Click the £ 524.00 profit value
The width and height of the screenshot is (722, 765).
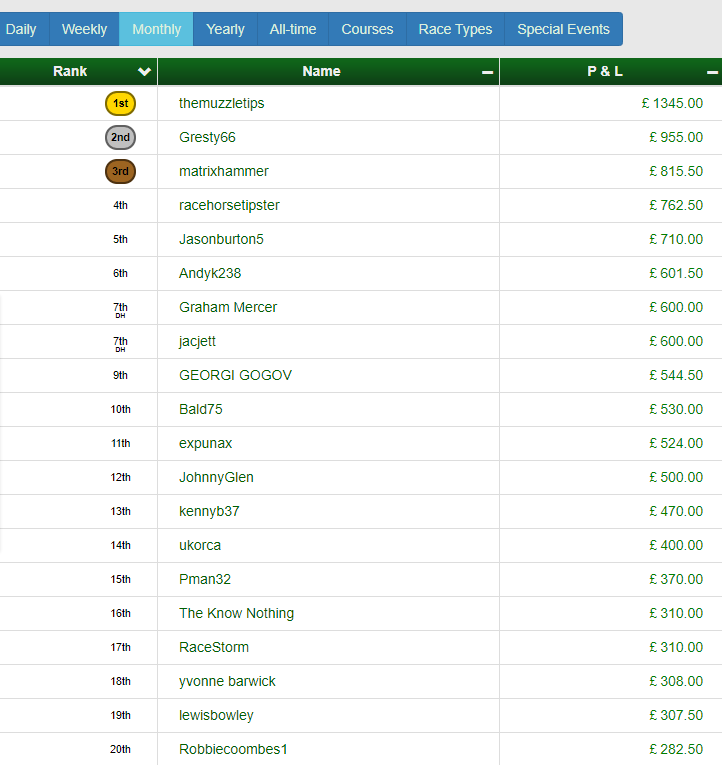tap(676, 443)
